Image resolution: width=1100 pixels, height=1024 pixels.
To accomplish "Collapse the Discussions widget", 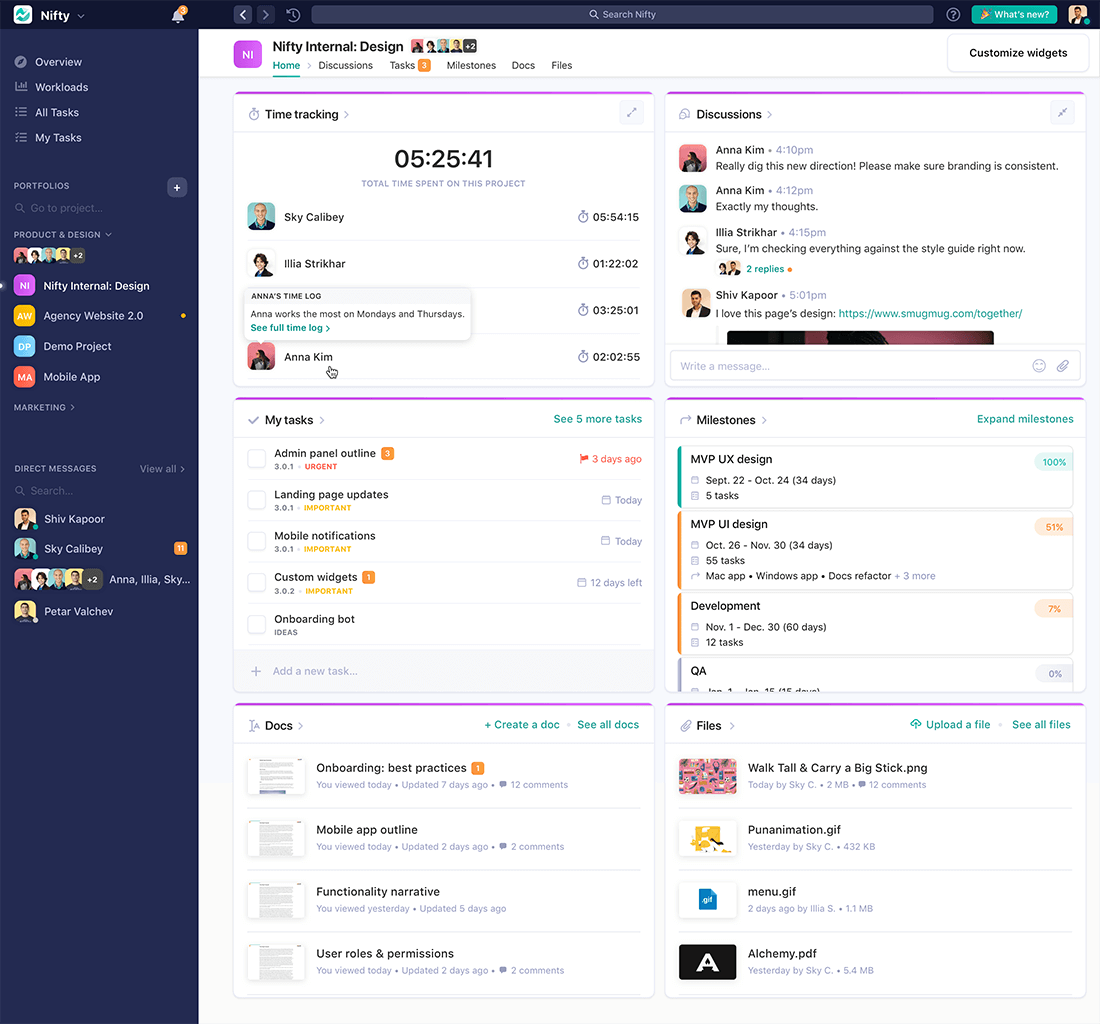I will 1062,112.
